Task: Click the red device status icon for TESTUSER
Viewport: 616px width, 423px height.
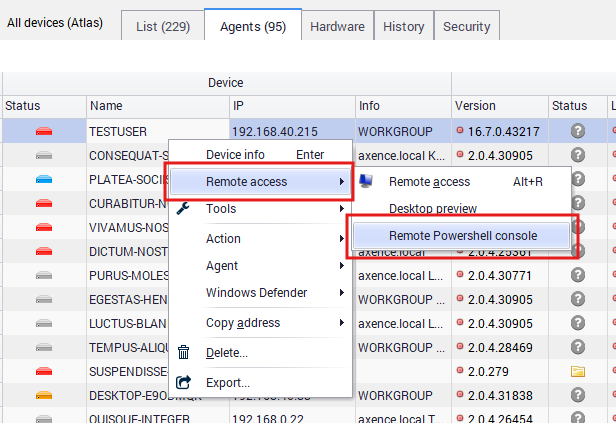Action: click(44, 131)
